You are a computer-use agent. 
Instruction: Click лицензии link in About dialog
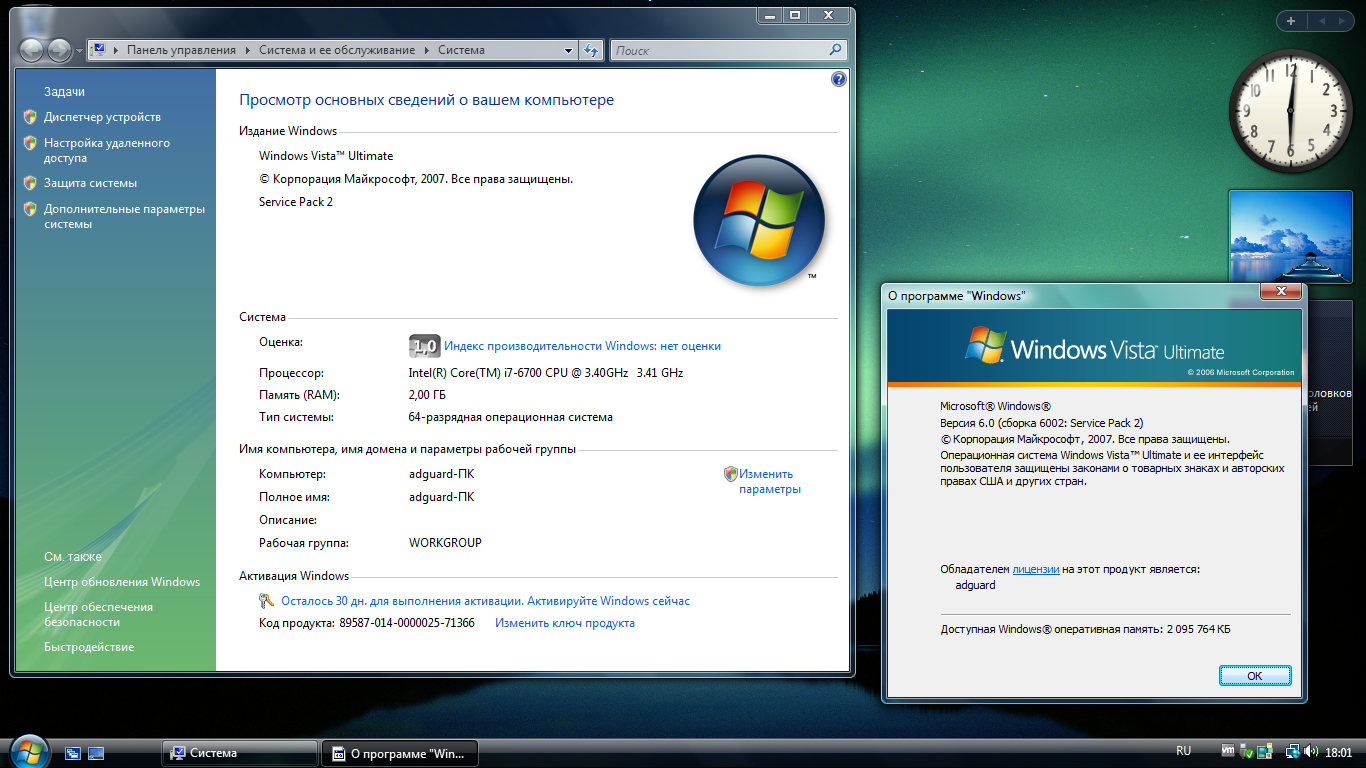[x=1036, y=569]
